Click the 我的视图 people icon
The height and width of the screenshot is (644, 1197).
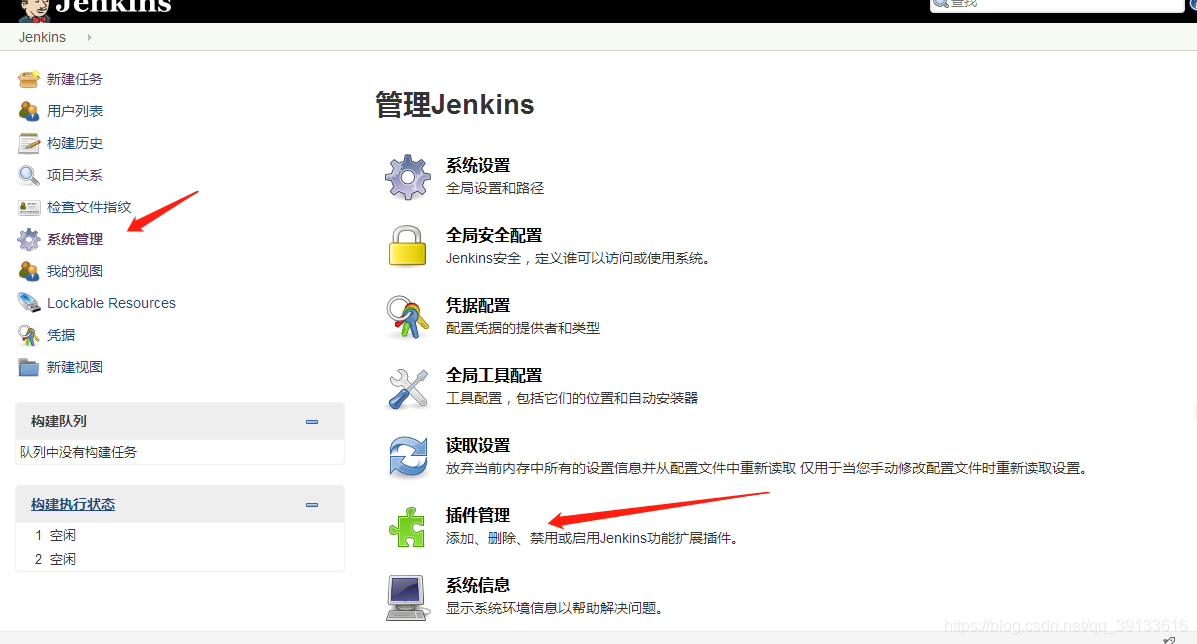[29, 272]
